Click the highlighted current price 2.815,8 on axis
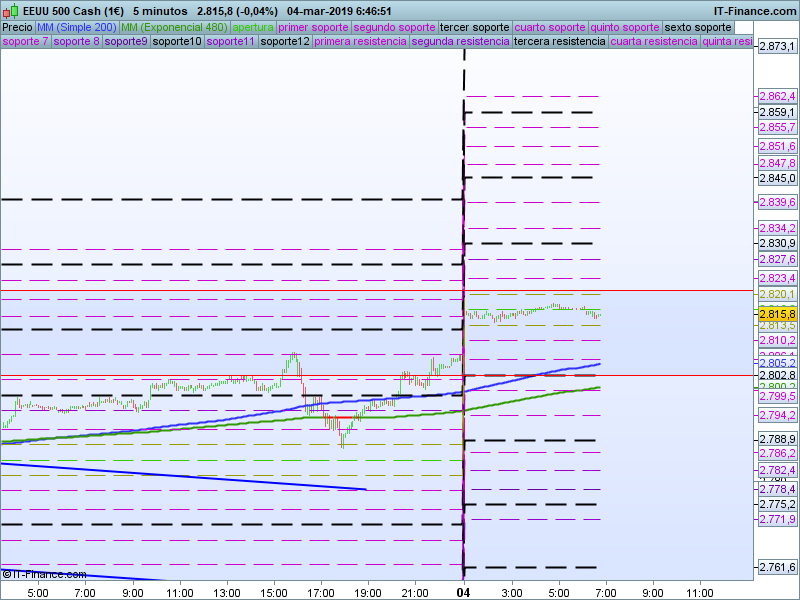800x600 pixels. coord(777,314)
